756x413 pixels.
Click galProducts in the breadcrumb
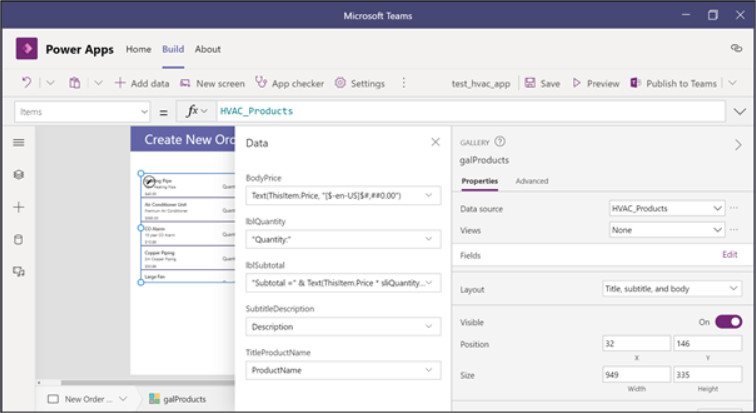(x=177, y=399)
